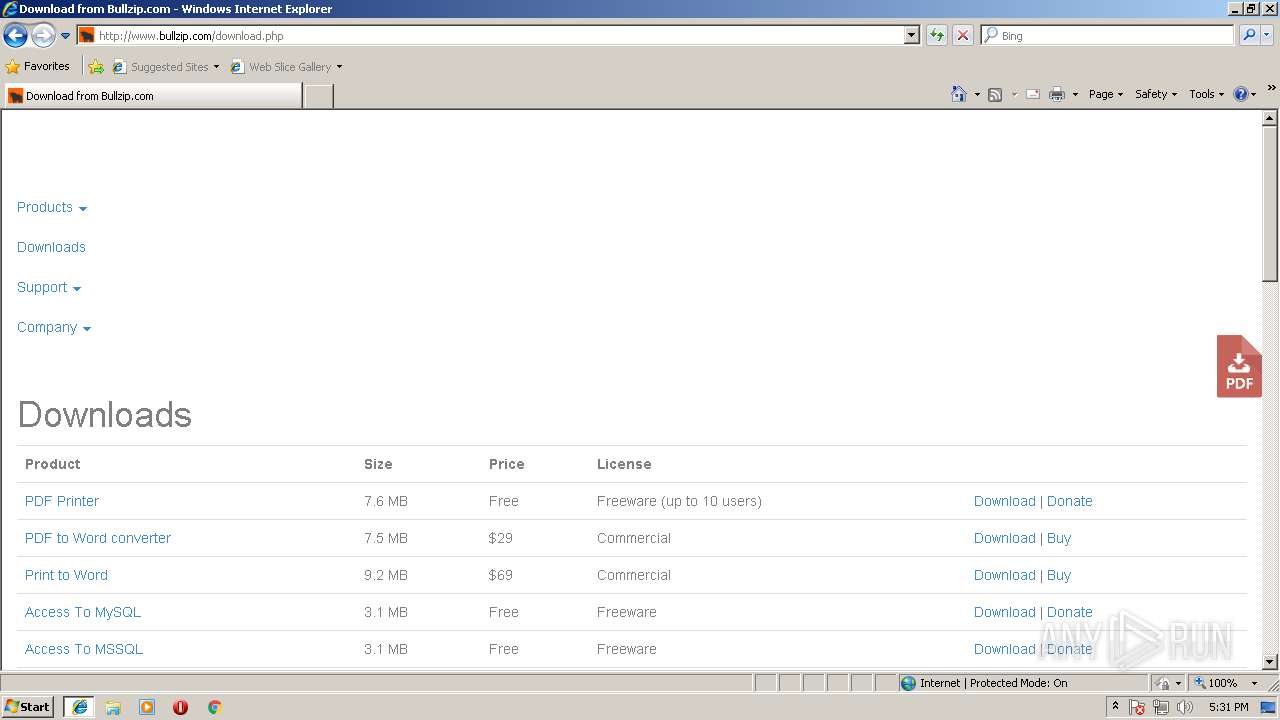
Task: Click the Internet Explorer taskbar icon
Action: [79, 707]
